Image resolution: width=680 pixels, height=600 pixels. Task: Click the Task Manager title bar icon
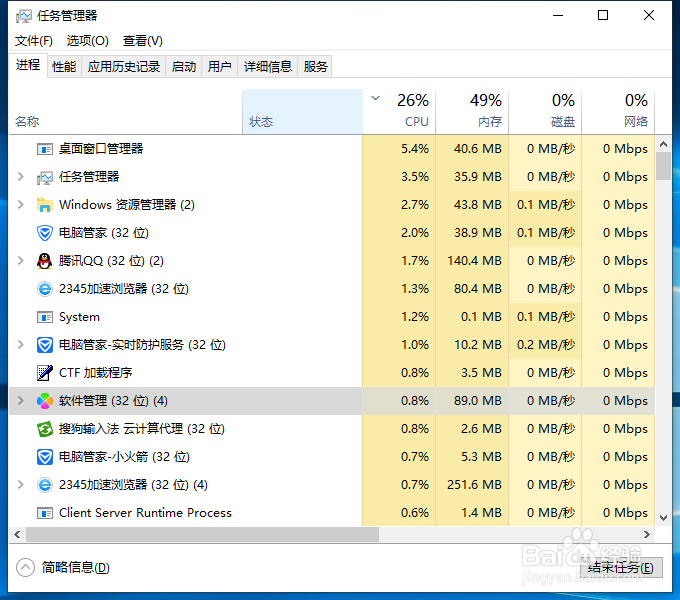click(x=23, y=16)
